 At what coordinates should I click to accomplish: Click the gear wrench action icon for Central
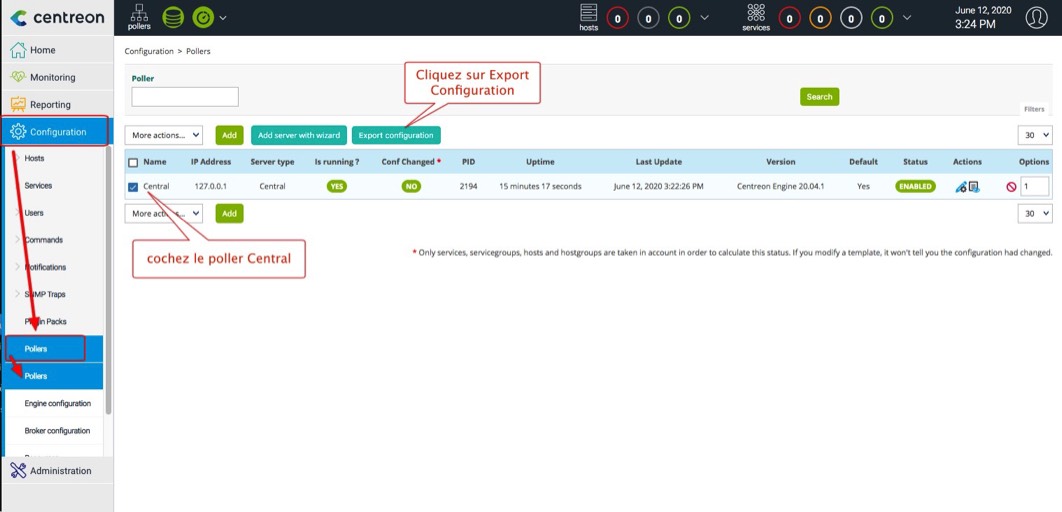click(961, 187)
